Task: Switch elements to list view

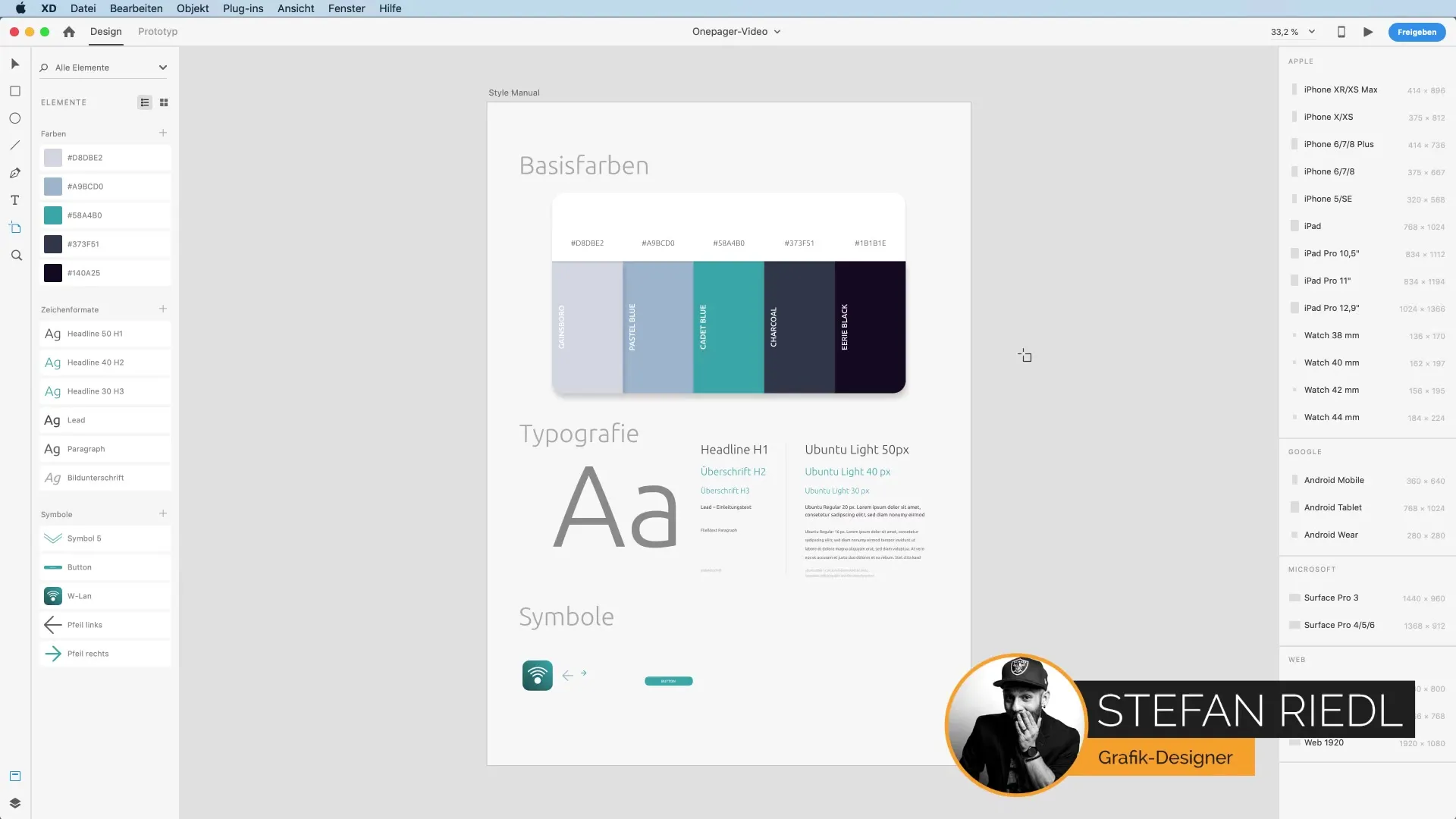Action: point(145,102)
